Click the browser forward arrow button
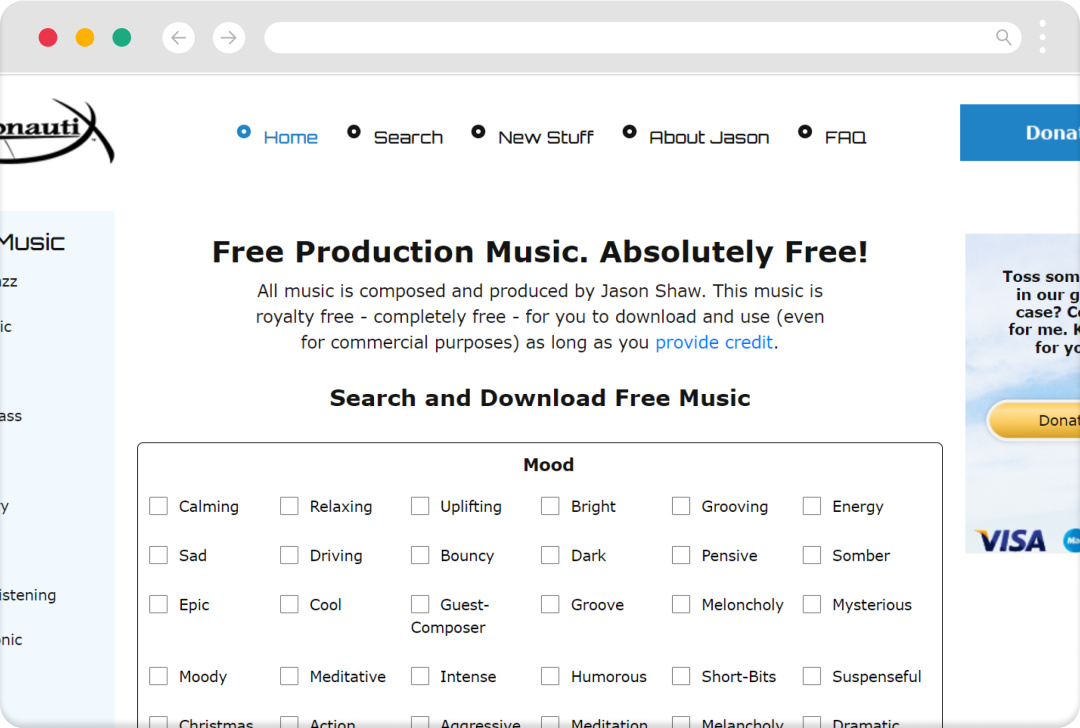Screen dimensions: 1080x728 coord(229,38)
